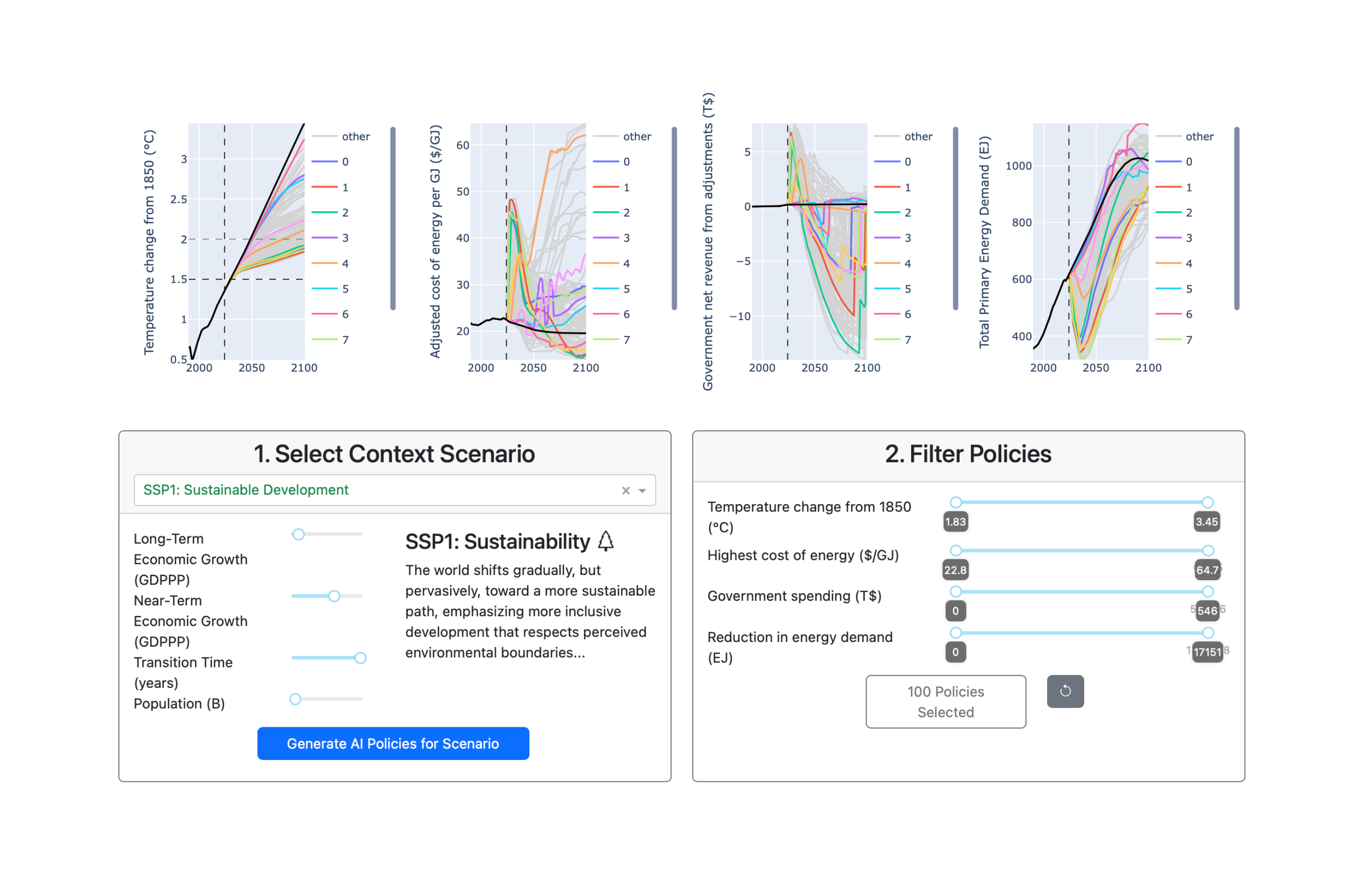Open the context scenario dropdown arrow
1366x896 pixels.
(x=642, y=491)
